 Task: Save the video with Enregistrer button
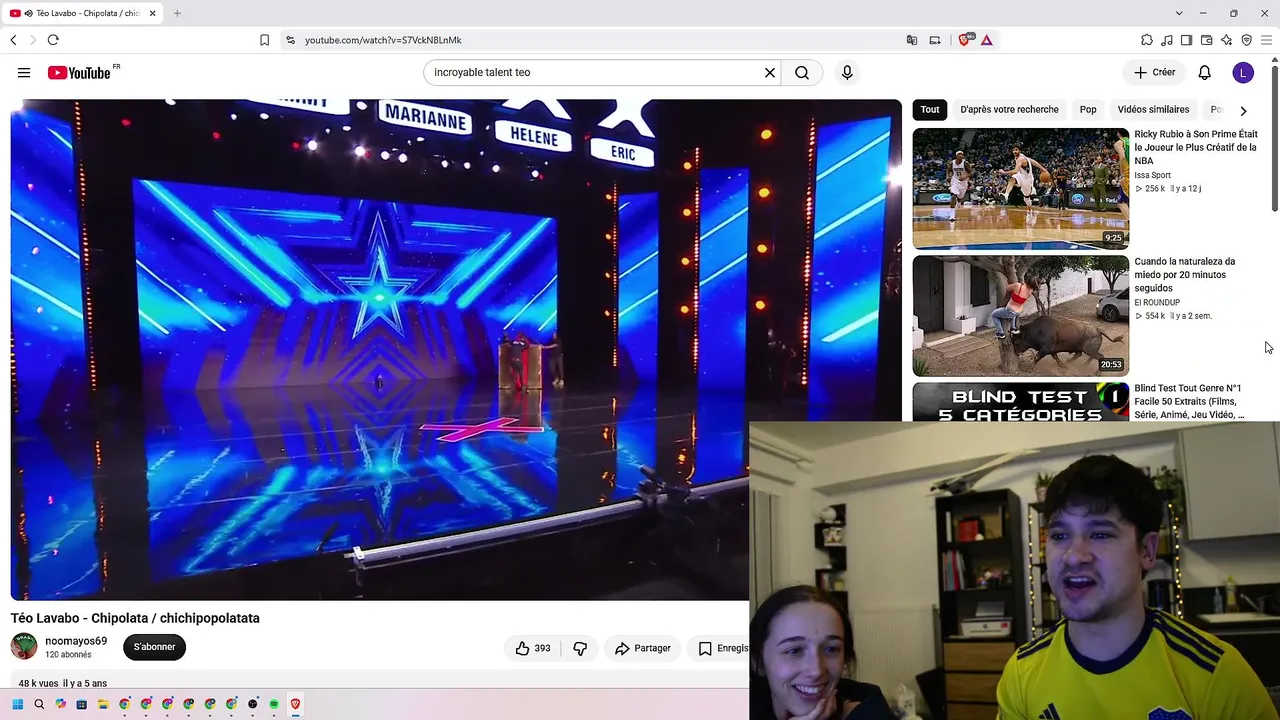tap(718, 648)
